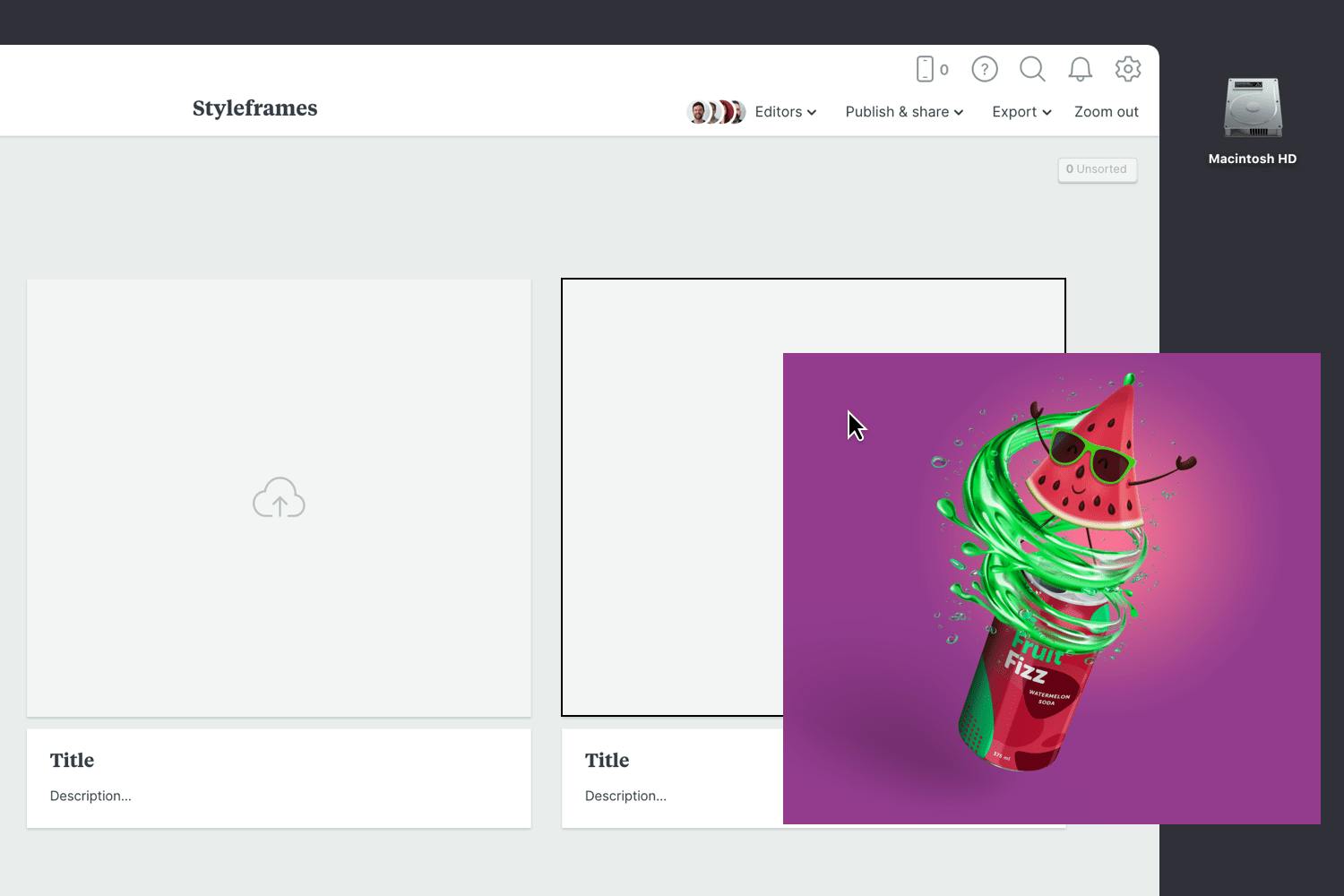Viewport: 1344px width, 896px height.
Task: Edit the Description of the second frame
Action: [625, 796]
